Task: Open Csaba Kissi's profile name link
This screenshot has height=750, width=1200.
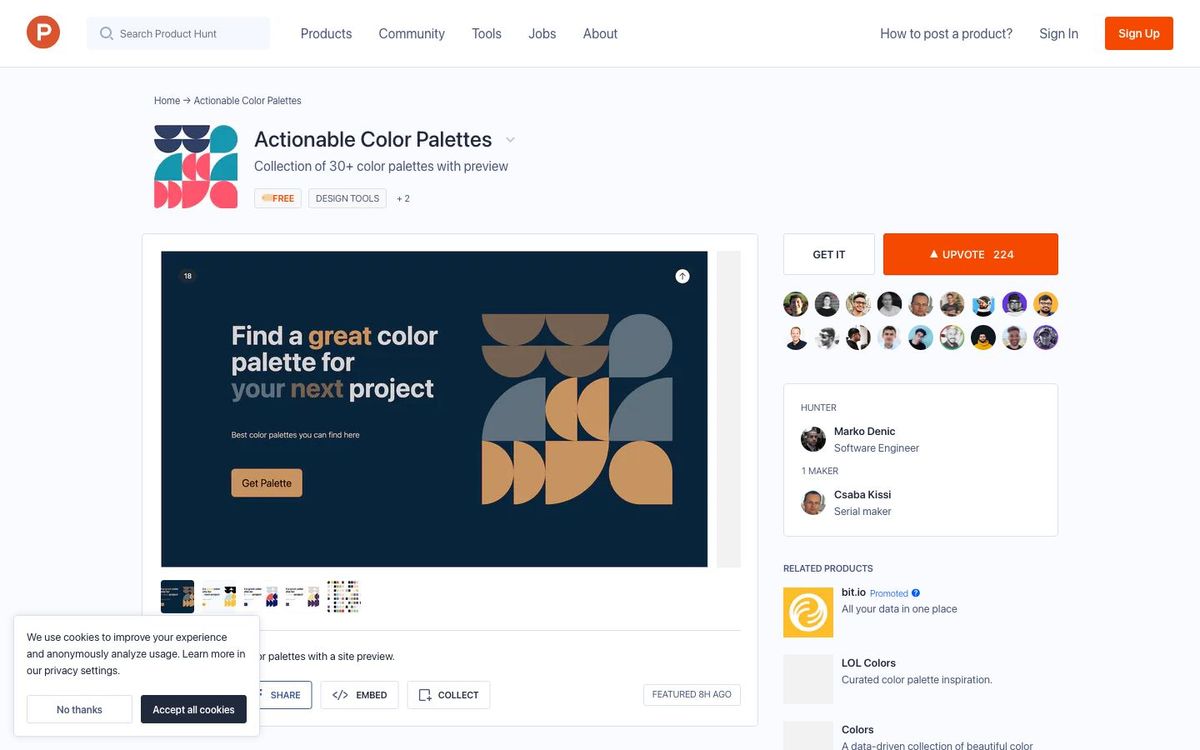Action: (x=863, y=495)
